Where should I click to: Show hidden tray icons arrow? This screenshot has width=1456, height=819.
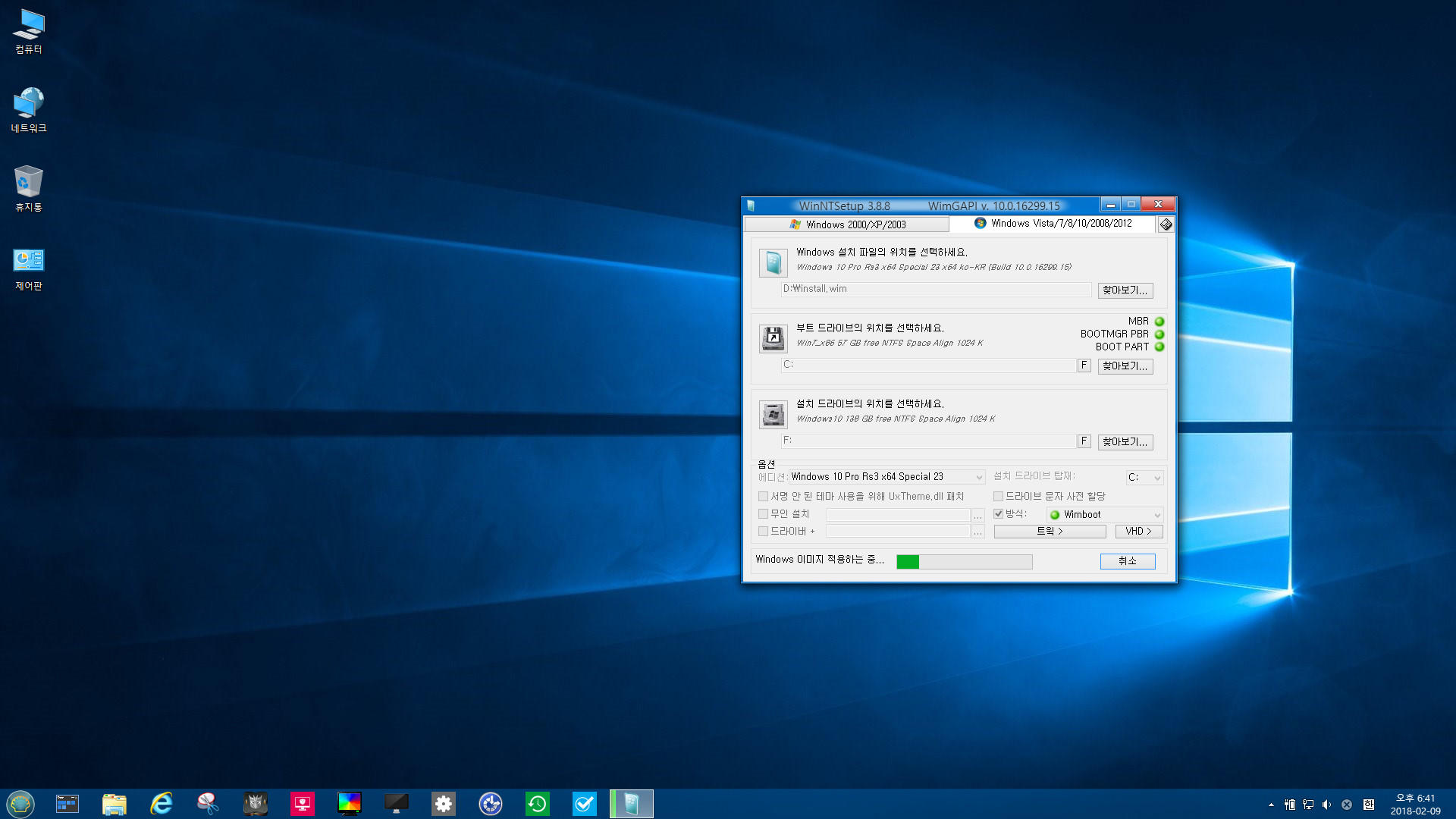click(1271, 805)
